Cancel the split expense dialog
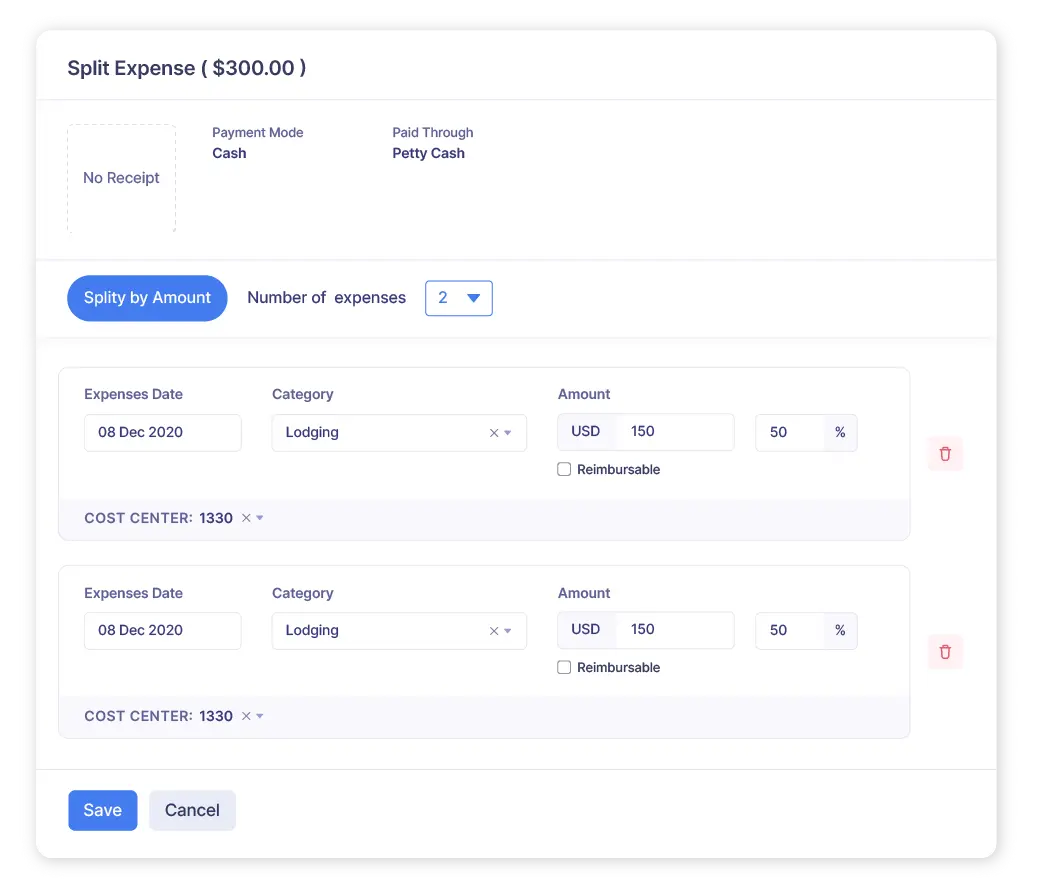 click(x=192, y=810)
